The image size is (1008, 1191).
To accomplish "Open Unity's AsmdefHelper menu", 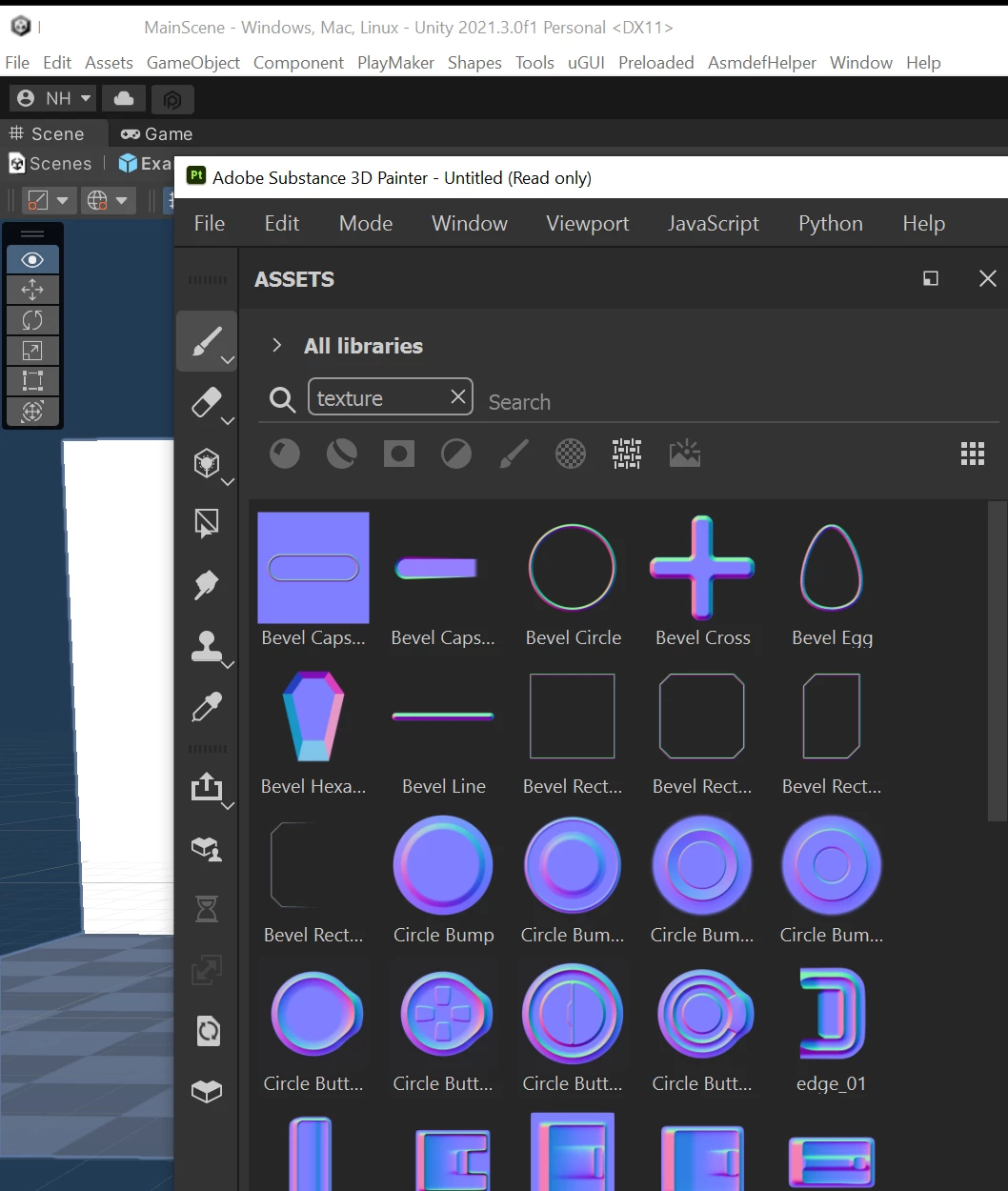I will tap(762, 63).
